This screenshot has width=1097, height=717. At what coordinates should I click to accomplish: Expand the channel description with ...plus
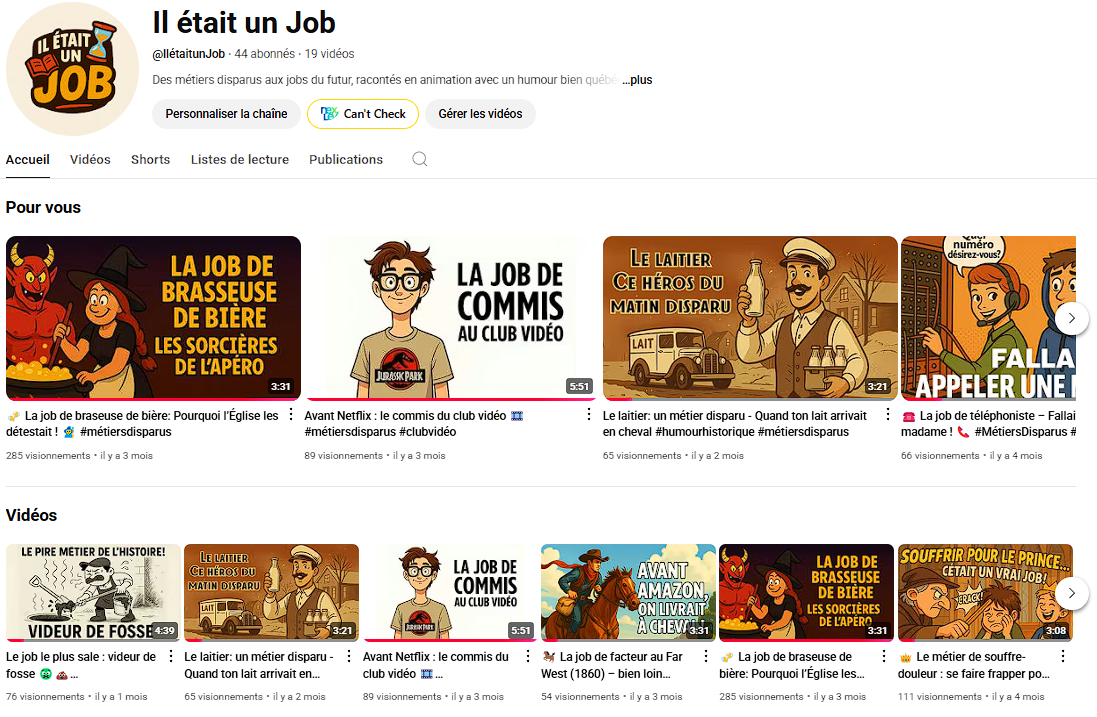point(637,79)
